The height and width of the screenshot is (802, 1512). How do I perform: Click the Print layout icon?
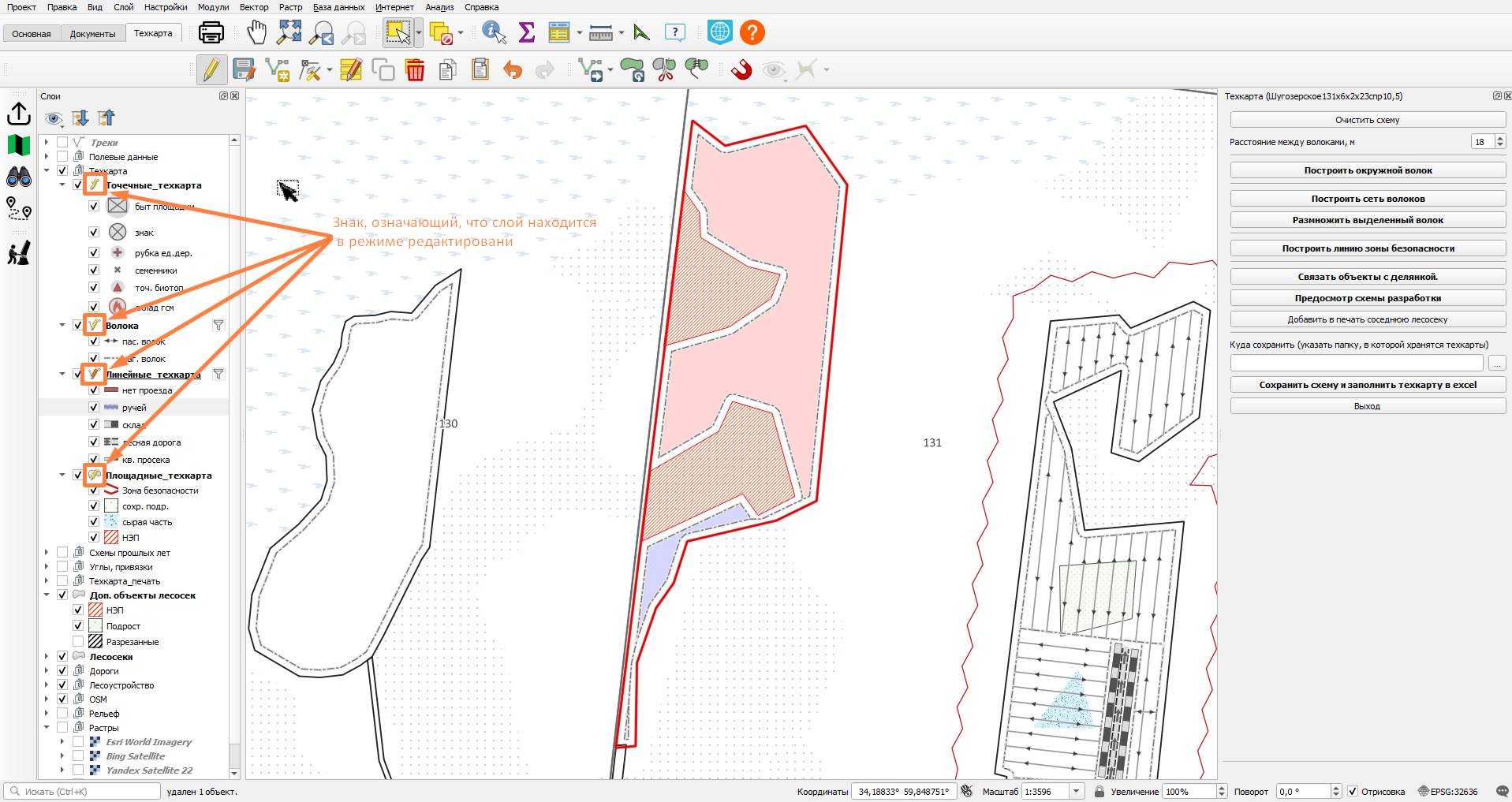[x=211, y=32]
